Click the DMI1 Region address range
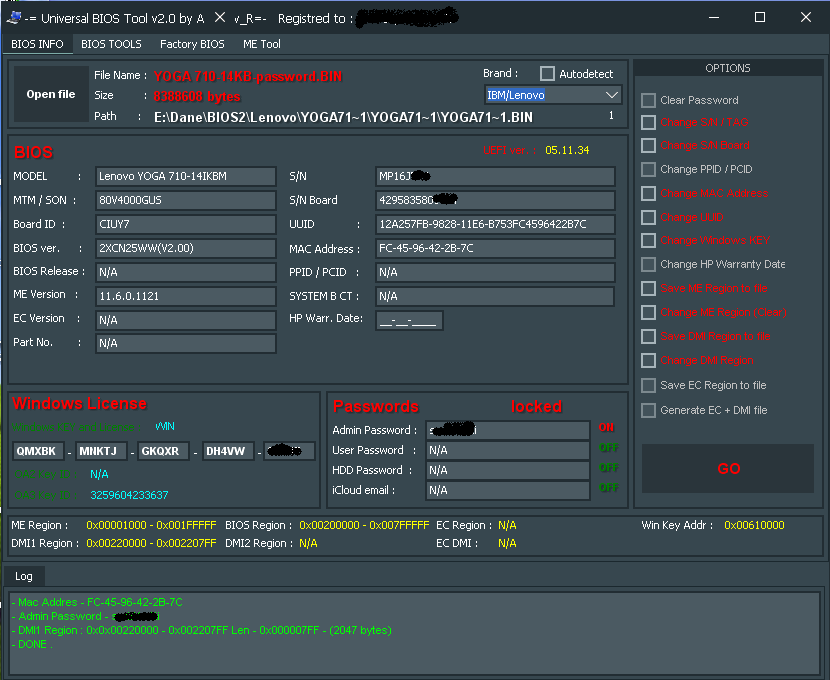This screenshot has width=830, height=680. [151, 543]
